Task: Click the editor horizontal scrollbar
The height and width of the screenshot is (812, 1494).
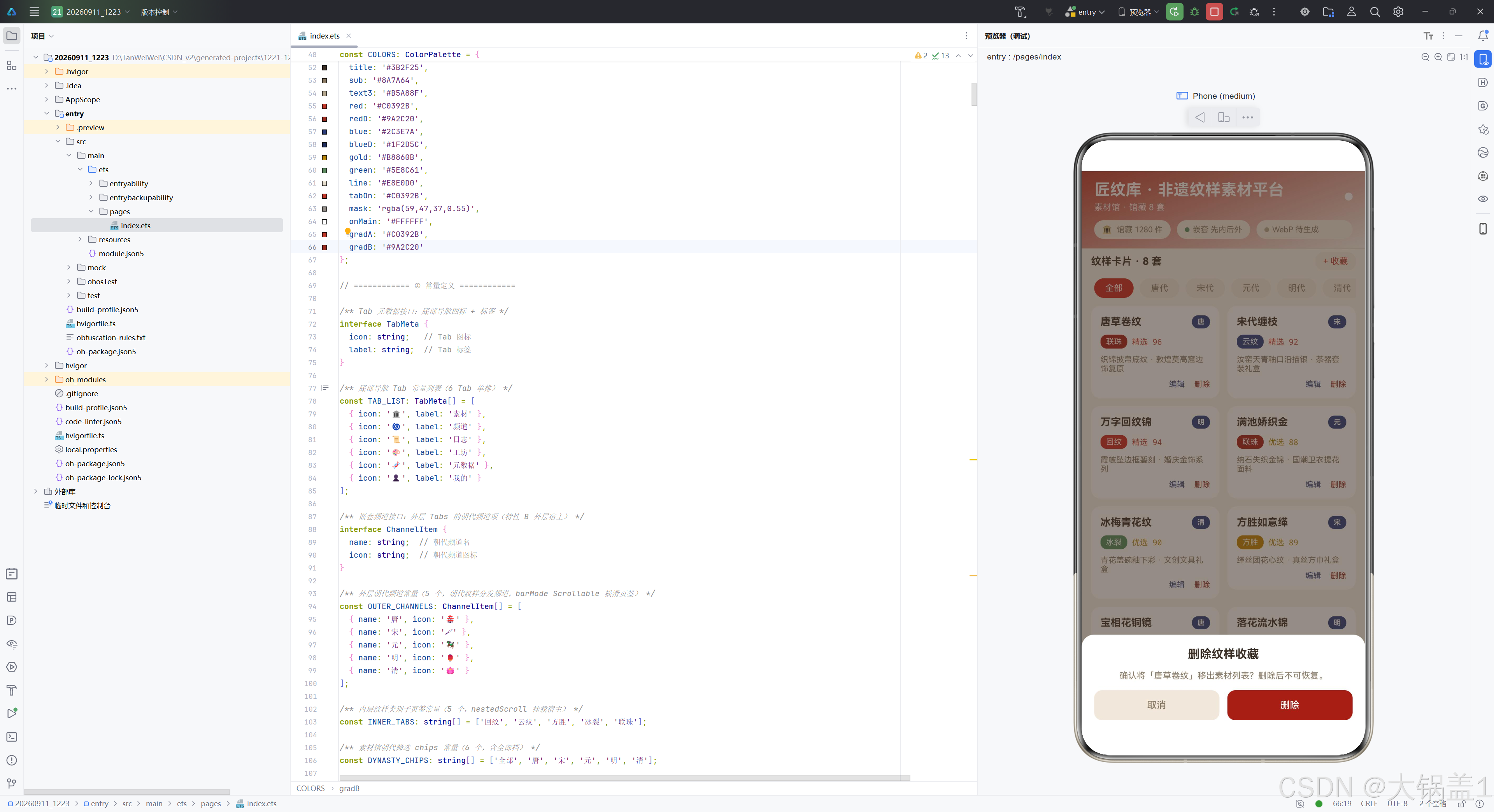Action: pyautogui.click(x=624, y=777)
